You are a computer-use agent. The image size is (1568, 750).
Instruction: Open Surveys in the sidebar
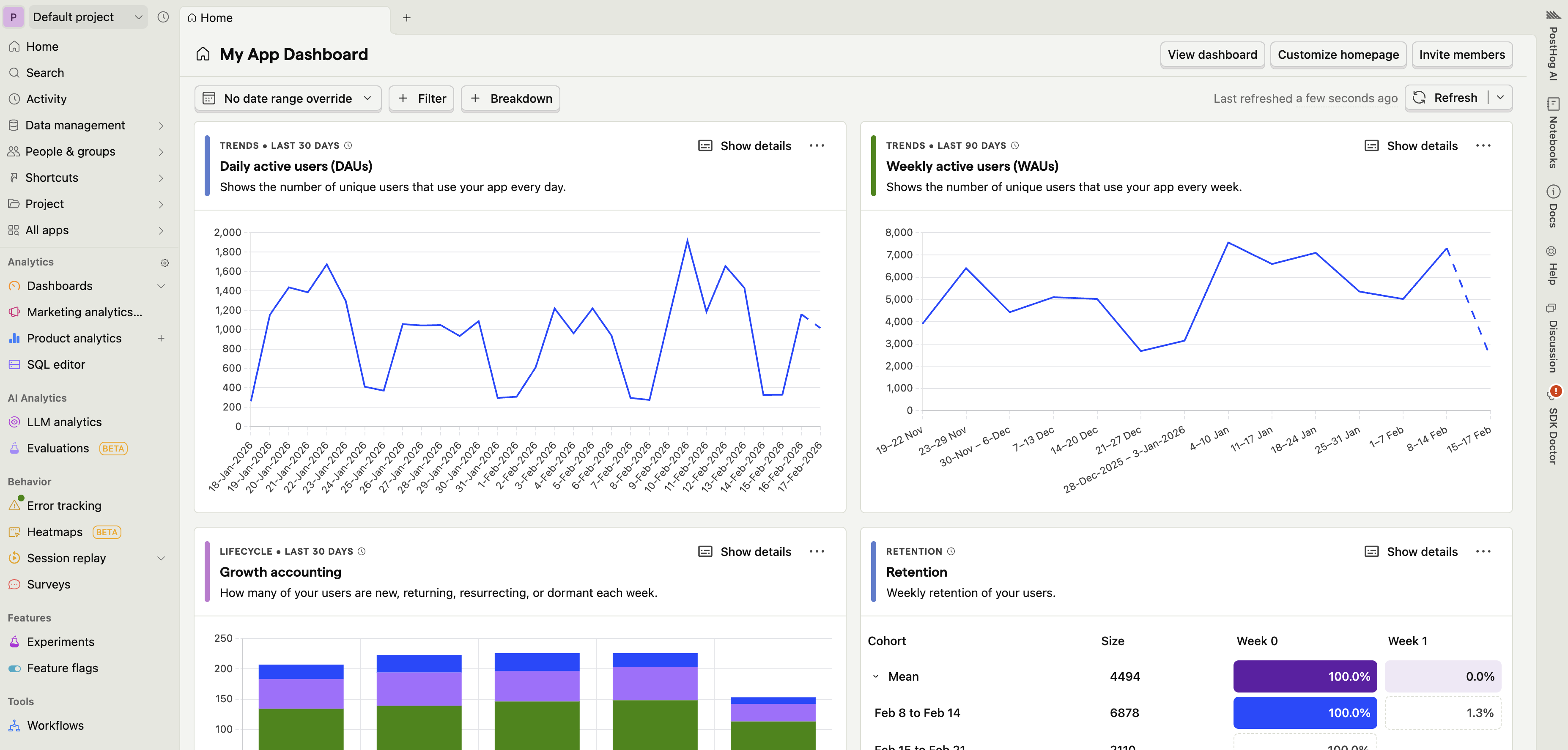point(49,584)
